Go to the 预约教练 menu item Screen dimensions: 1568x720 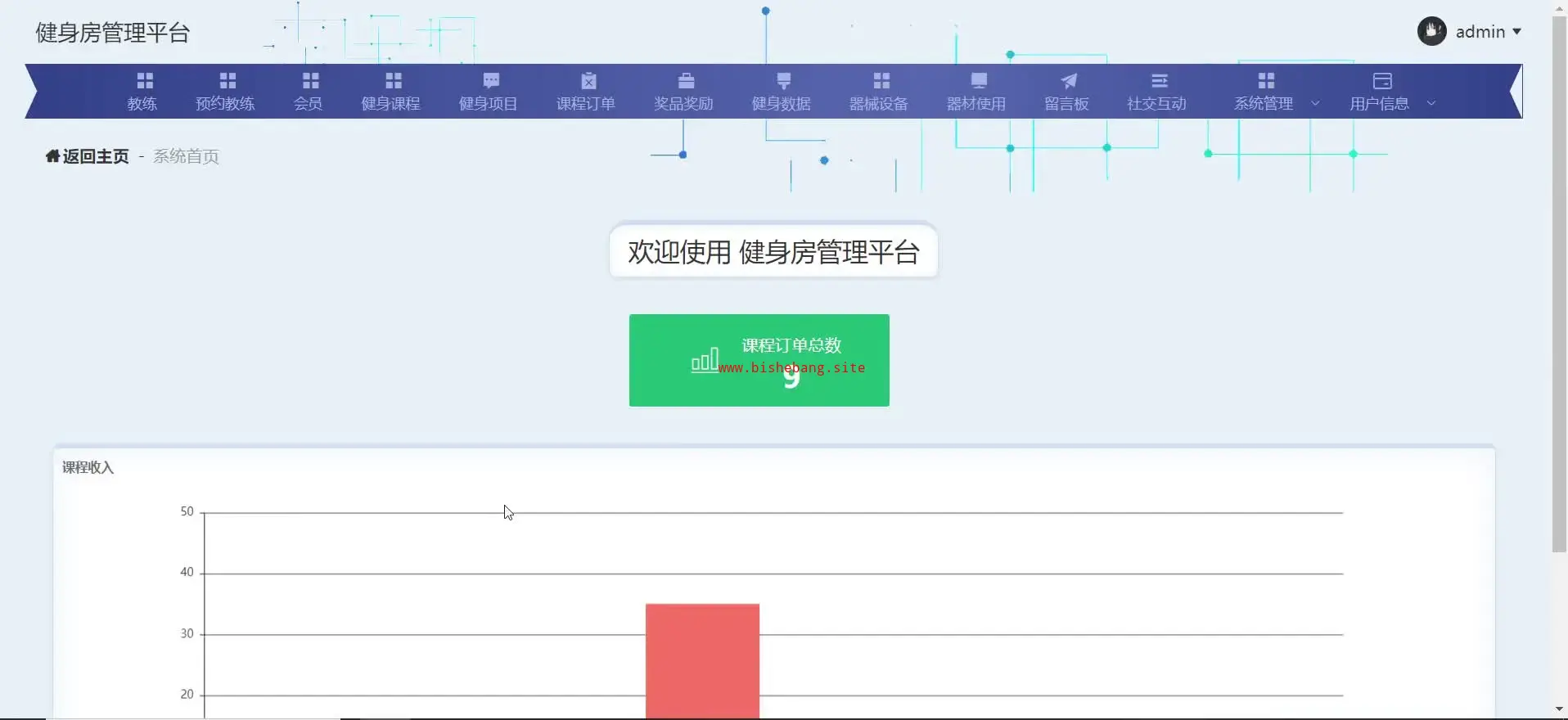coord(225,91)
